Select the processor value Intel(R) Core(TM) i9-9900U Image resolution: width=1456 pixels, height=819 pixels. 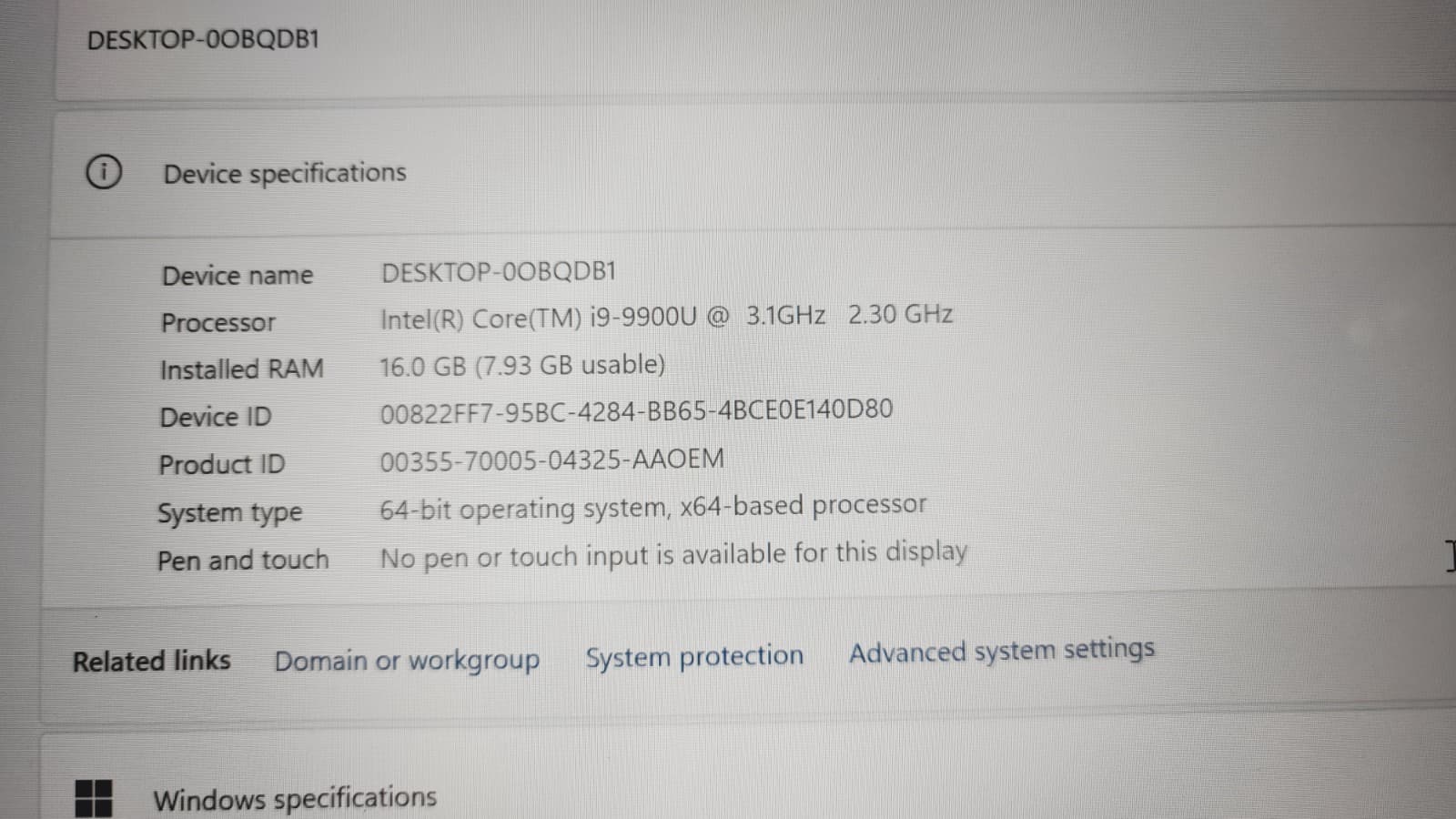[666, 317]
